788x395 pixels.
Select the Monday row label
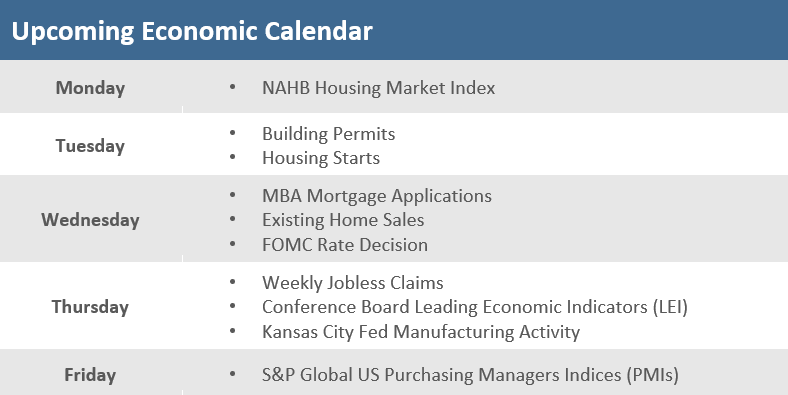click(x=90, y=88)
